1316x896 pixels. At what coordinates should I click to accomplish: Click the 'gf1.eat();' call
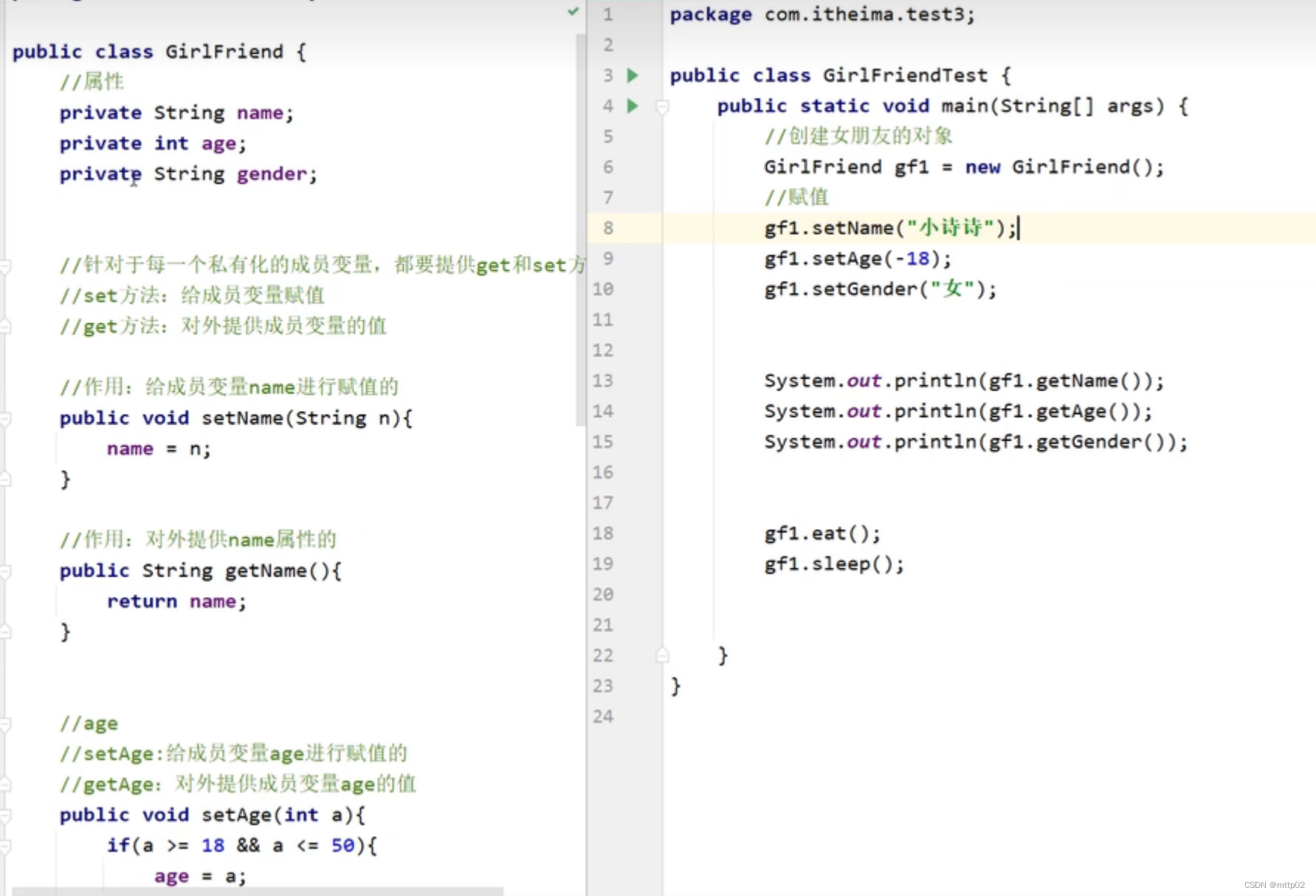(822, 534)
